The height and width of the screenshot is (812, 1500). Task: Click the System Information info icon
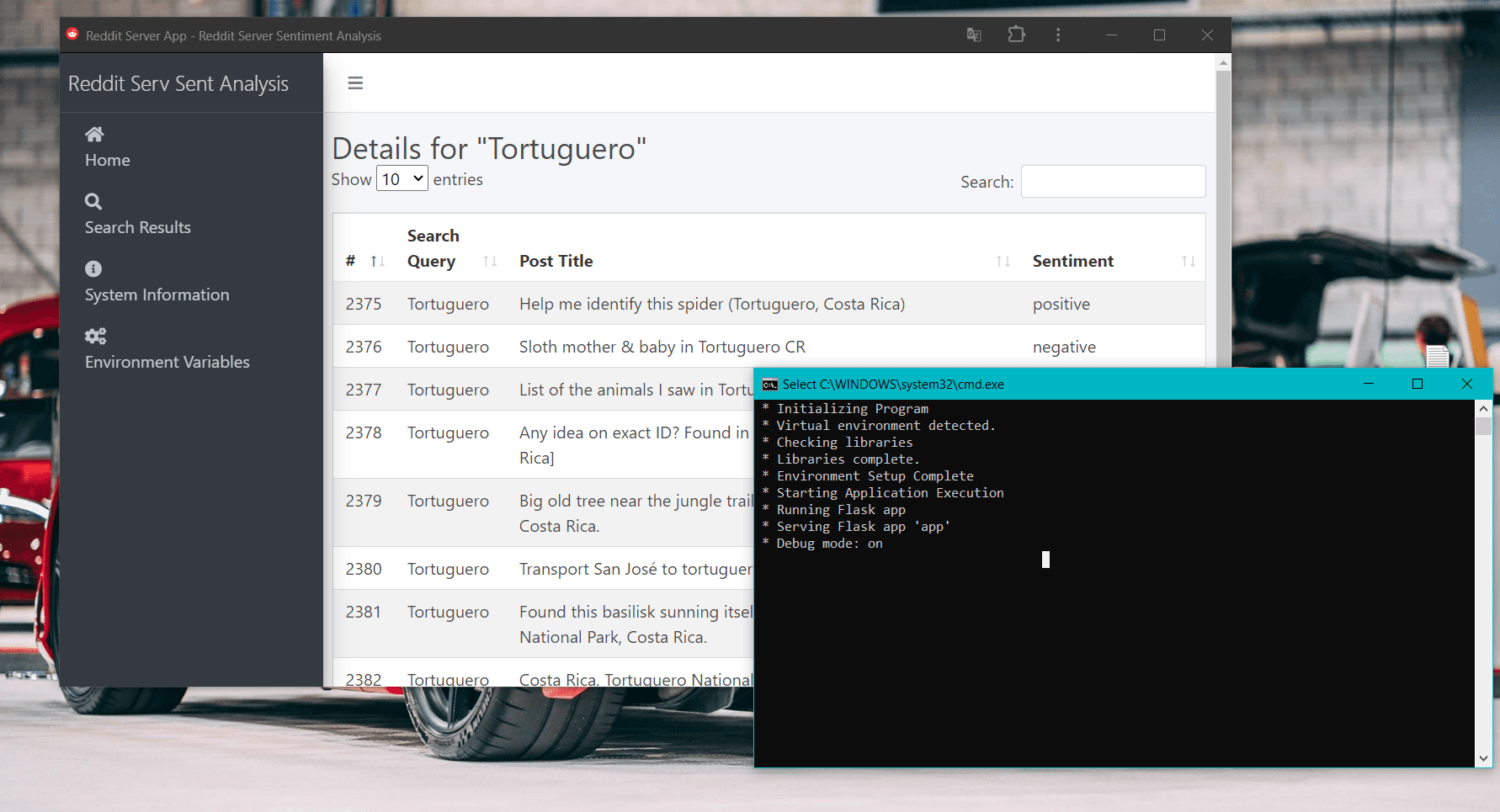(93, 269)
